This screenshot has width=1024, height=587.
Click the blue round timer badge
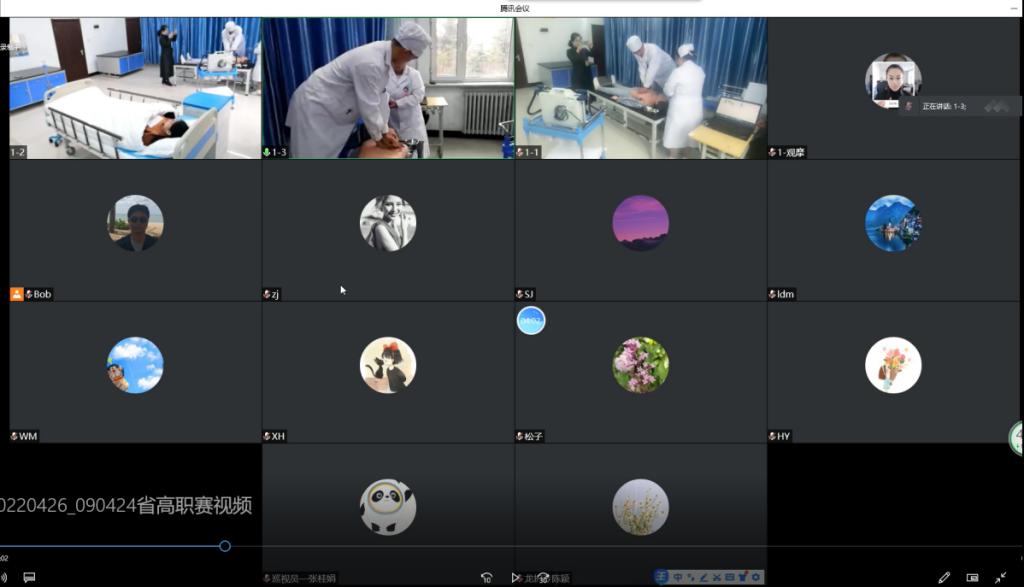pos(531,320)
